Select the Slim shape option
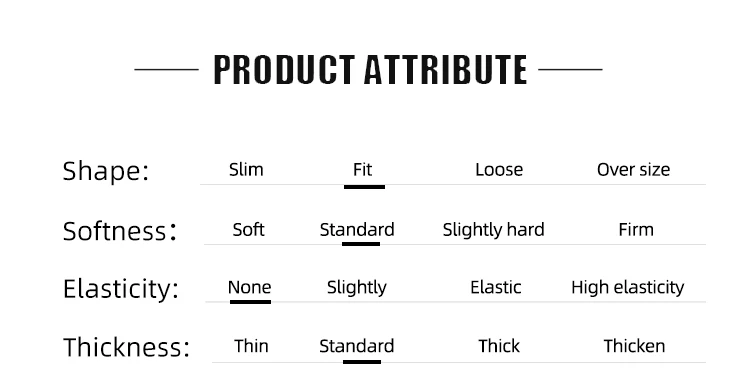Image resolution: width=750 pixels, height=392 pixels. coord(246,170)
